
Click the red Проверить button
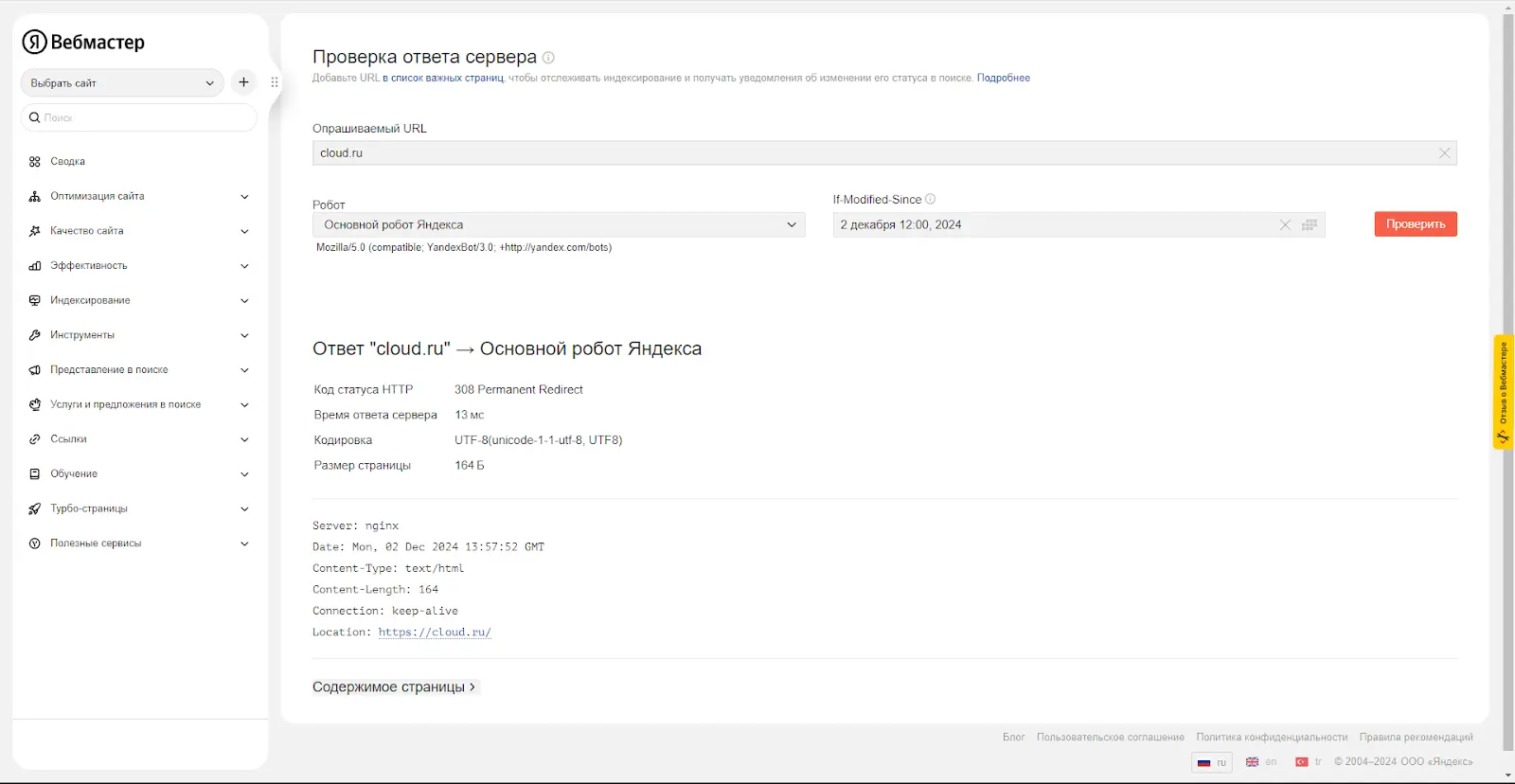pos(1416,224)
